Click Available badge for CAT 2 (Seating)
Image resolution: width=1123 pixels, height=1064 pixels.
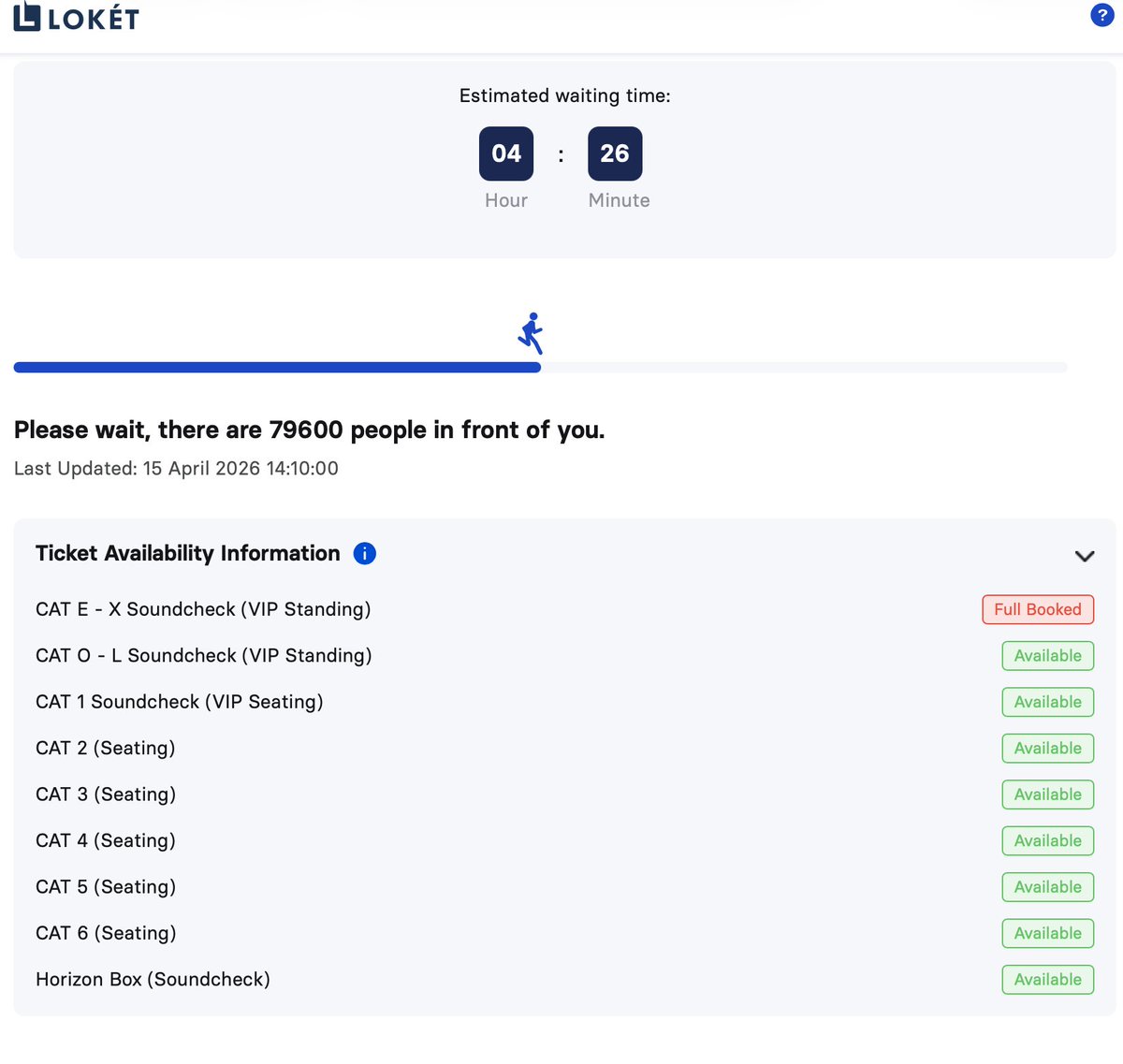[x=1047, y=749]
